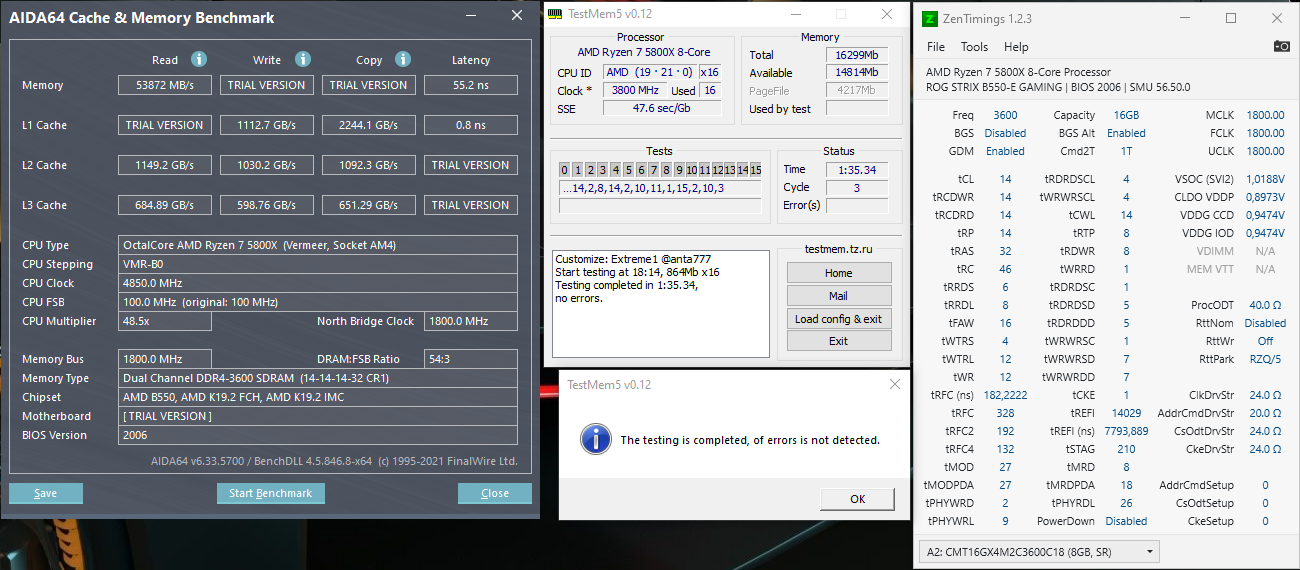This screenshot has width=1300, height=570.
Task: Click the Close button in AIDA64
Action: click(495, 493)
